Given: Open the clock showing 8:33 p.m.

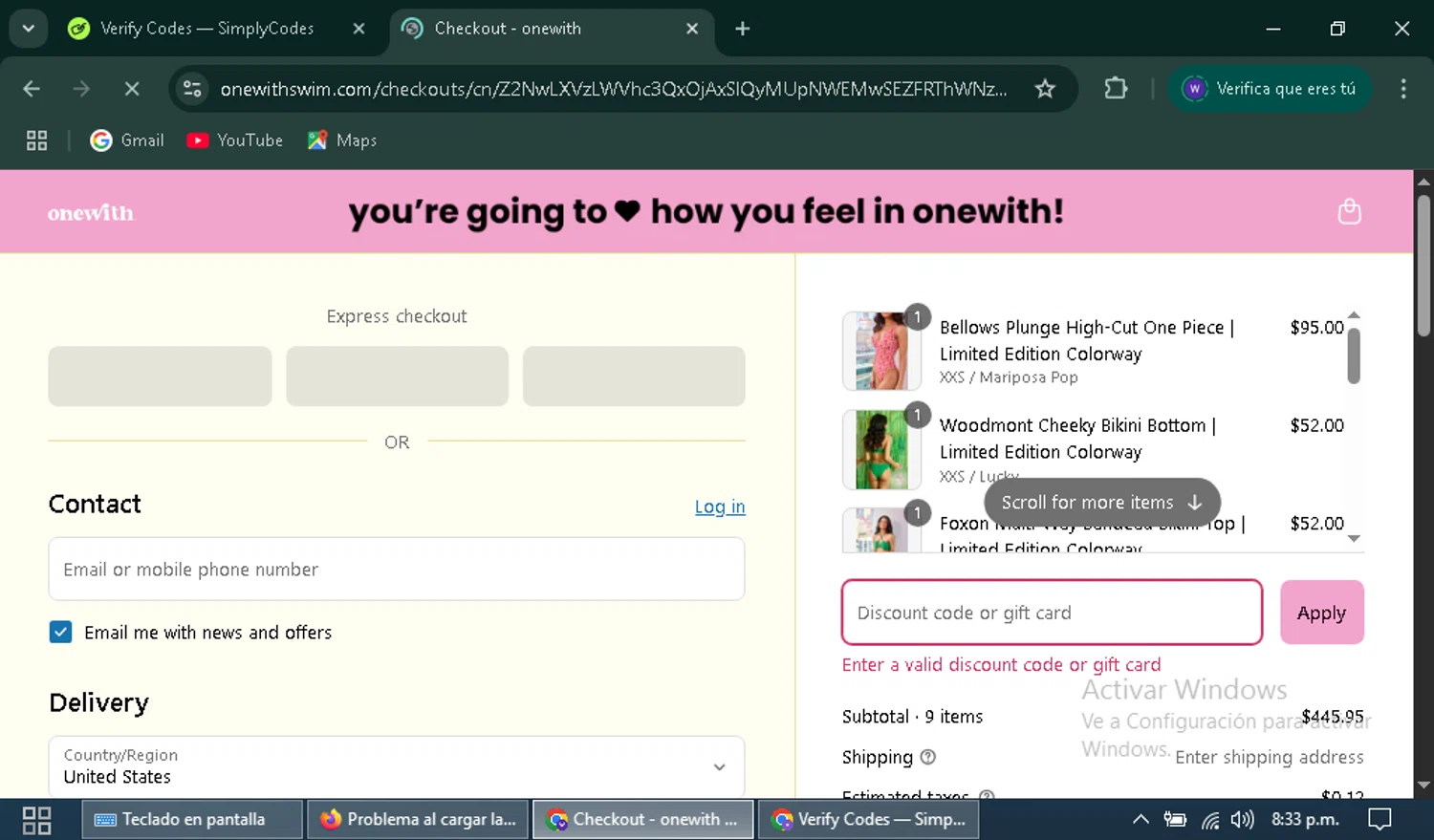Looking at the screenshot, I should [1305, 820].
